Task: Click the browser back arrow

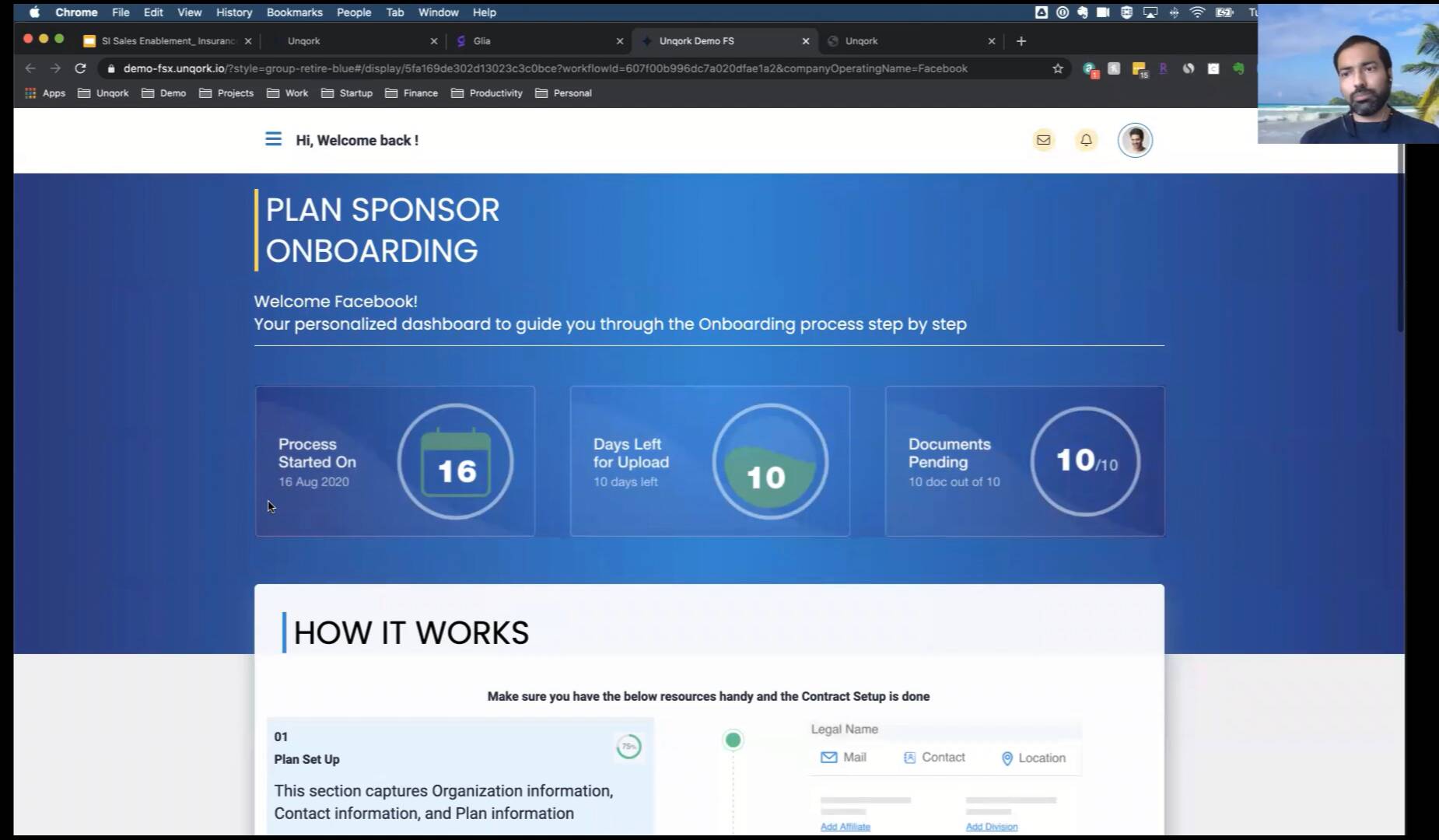Action: [30, 68]
